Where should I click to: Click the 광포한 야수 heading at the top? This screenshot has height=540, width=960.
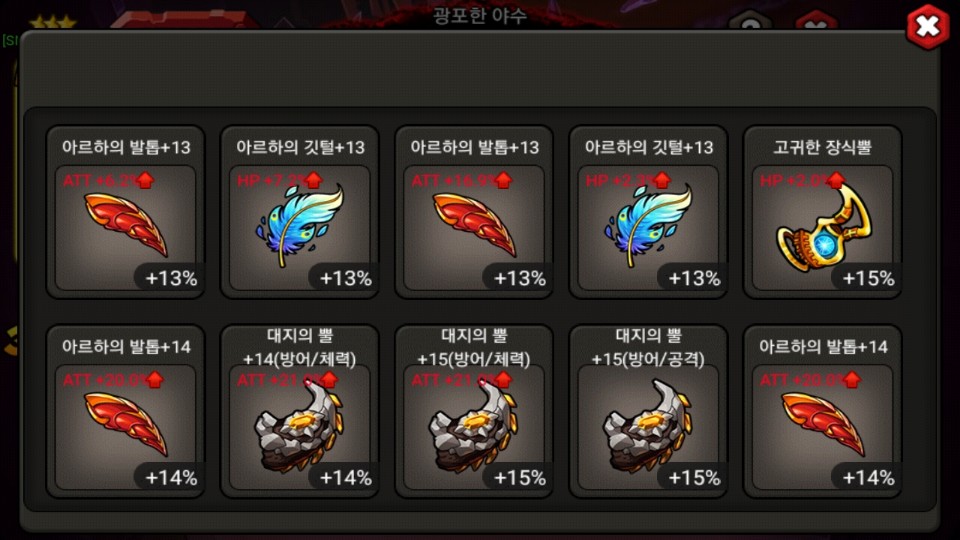pos(480,15)
